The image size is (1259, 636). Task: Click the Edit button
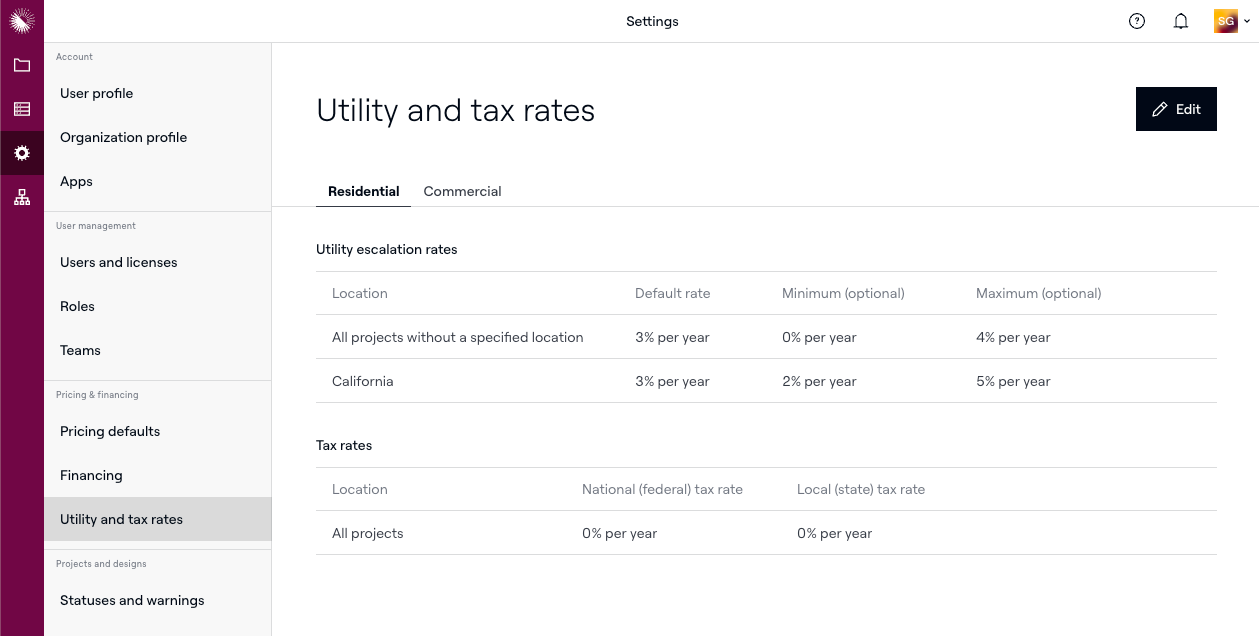click(1176, 109)
